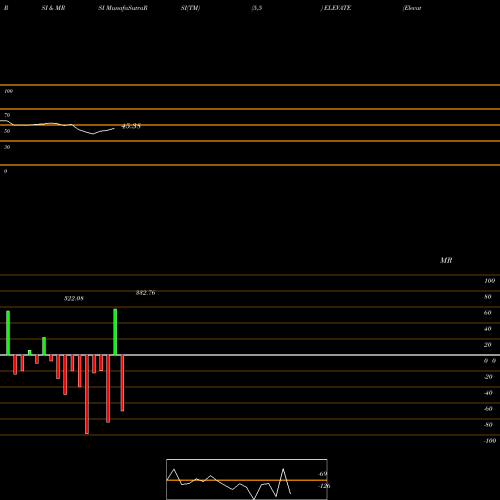Click the '60' MR axis label
500x500 pixels.
(488, 313)
